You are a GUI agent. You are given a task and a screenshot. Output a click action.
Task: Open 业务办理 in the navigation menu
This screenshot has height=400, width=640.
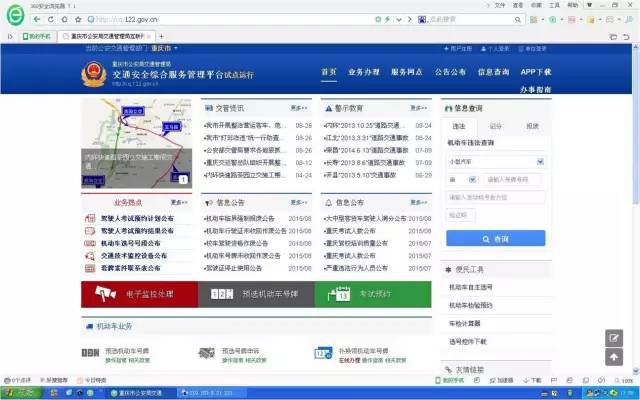click(364, 72)
